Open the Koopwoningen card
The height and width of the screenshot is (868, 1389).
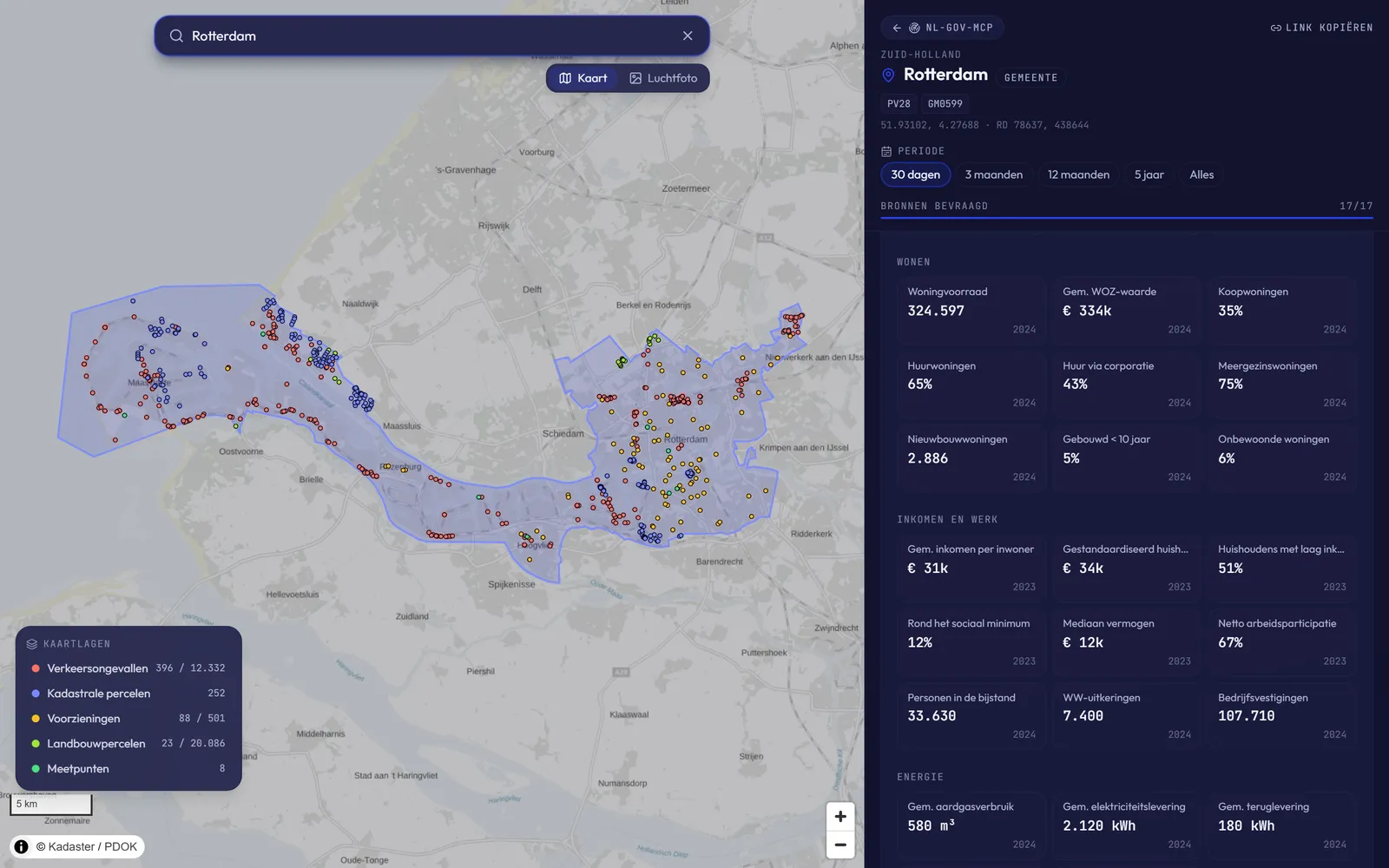pyautogui.click(x=1282, y=310)
